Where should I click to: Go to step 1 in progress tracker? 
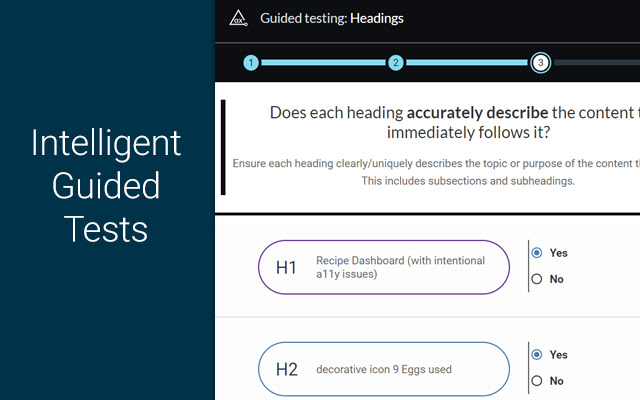click(251, 62)
